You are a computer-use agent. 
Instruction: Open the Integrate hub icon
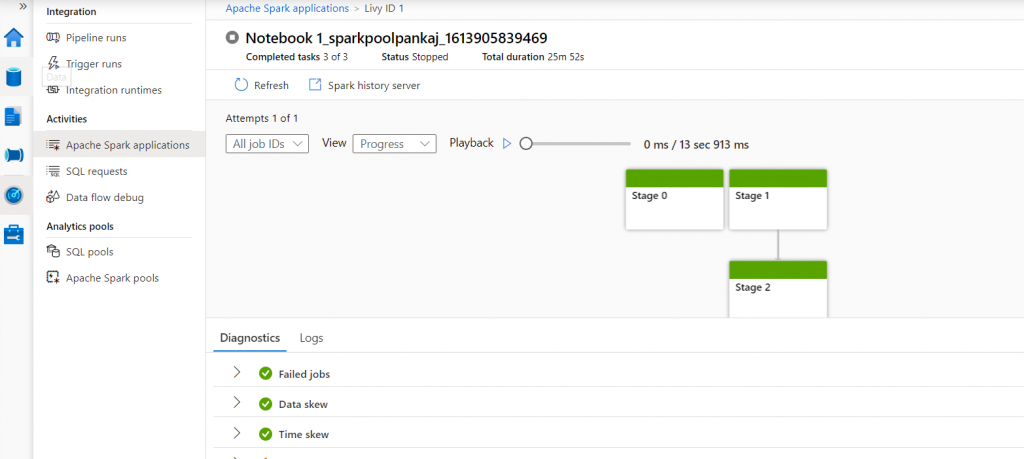(x=14, y=155)
